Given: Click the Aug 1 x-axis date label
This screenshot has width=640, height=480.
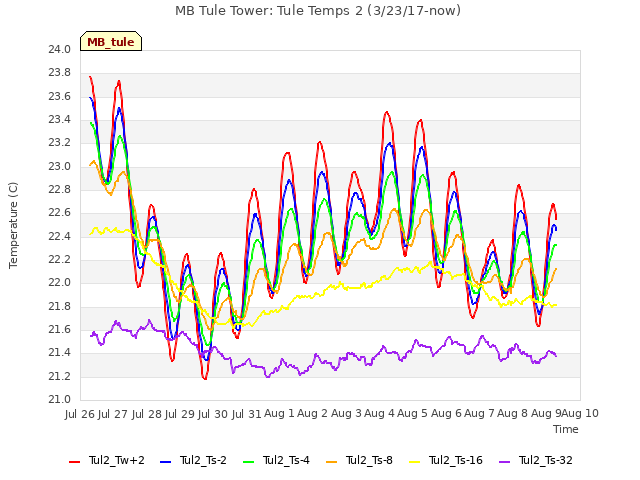Looking at the screenshot, I should [279, 414].
